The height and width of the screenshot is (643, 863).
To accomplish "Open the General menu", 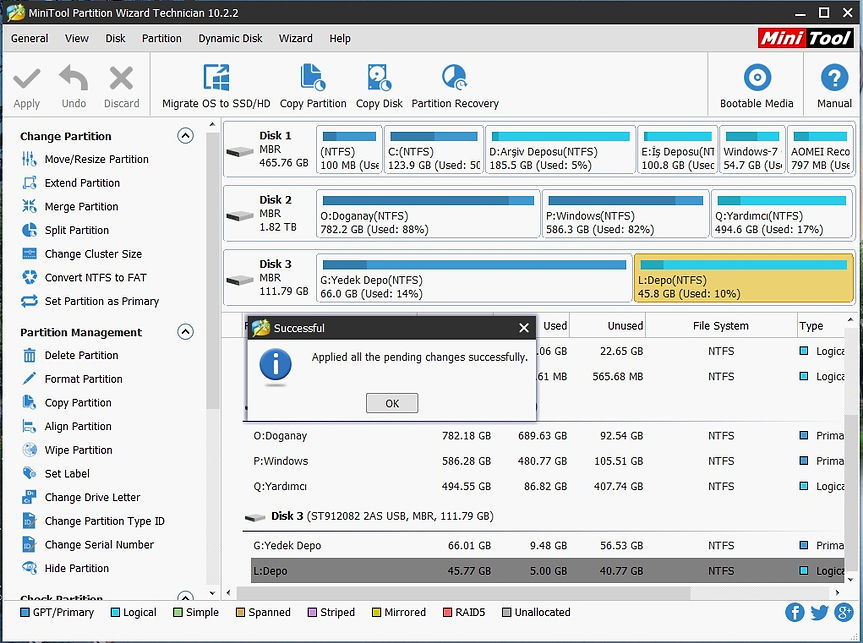I will (30, 39).
